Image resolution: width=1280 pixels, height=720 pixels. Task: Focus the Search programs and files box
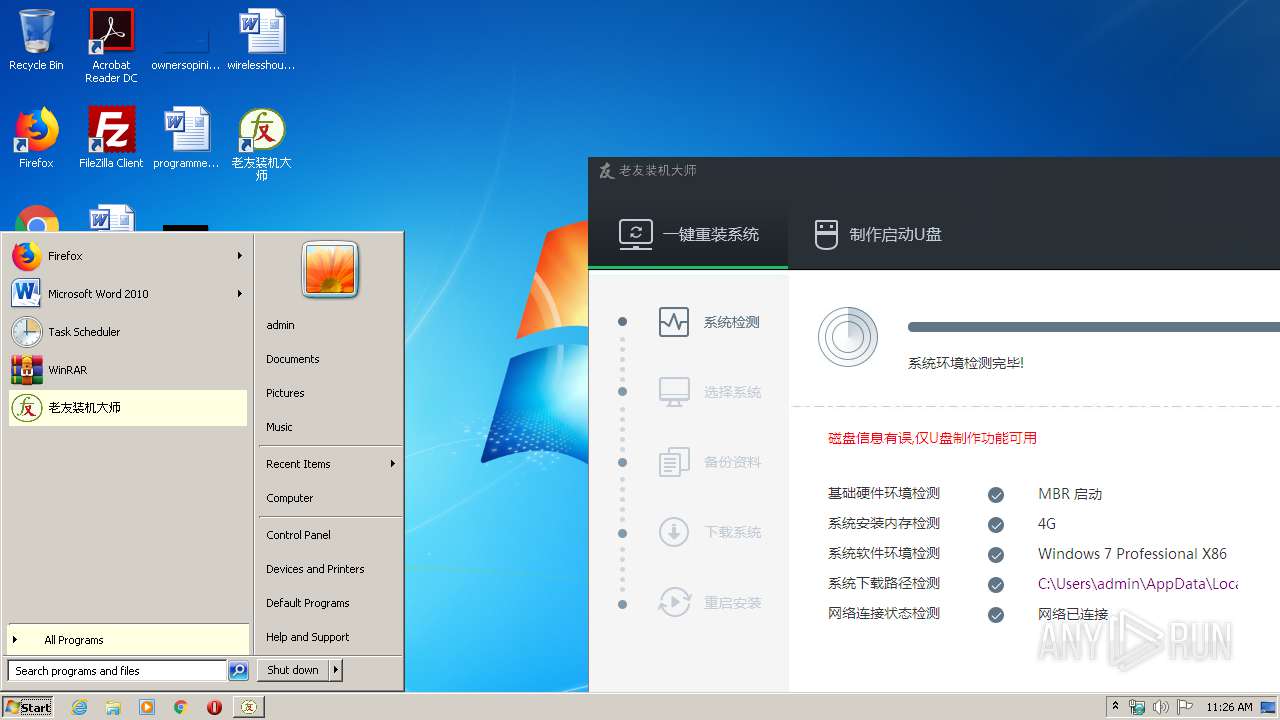[117, 671]
